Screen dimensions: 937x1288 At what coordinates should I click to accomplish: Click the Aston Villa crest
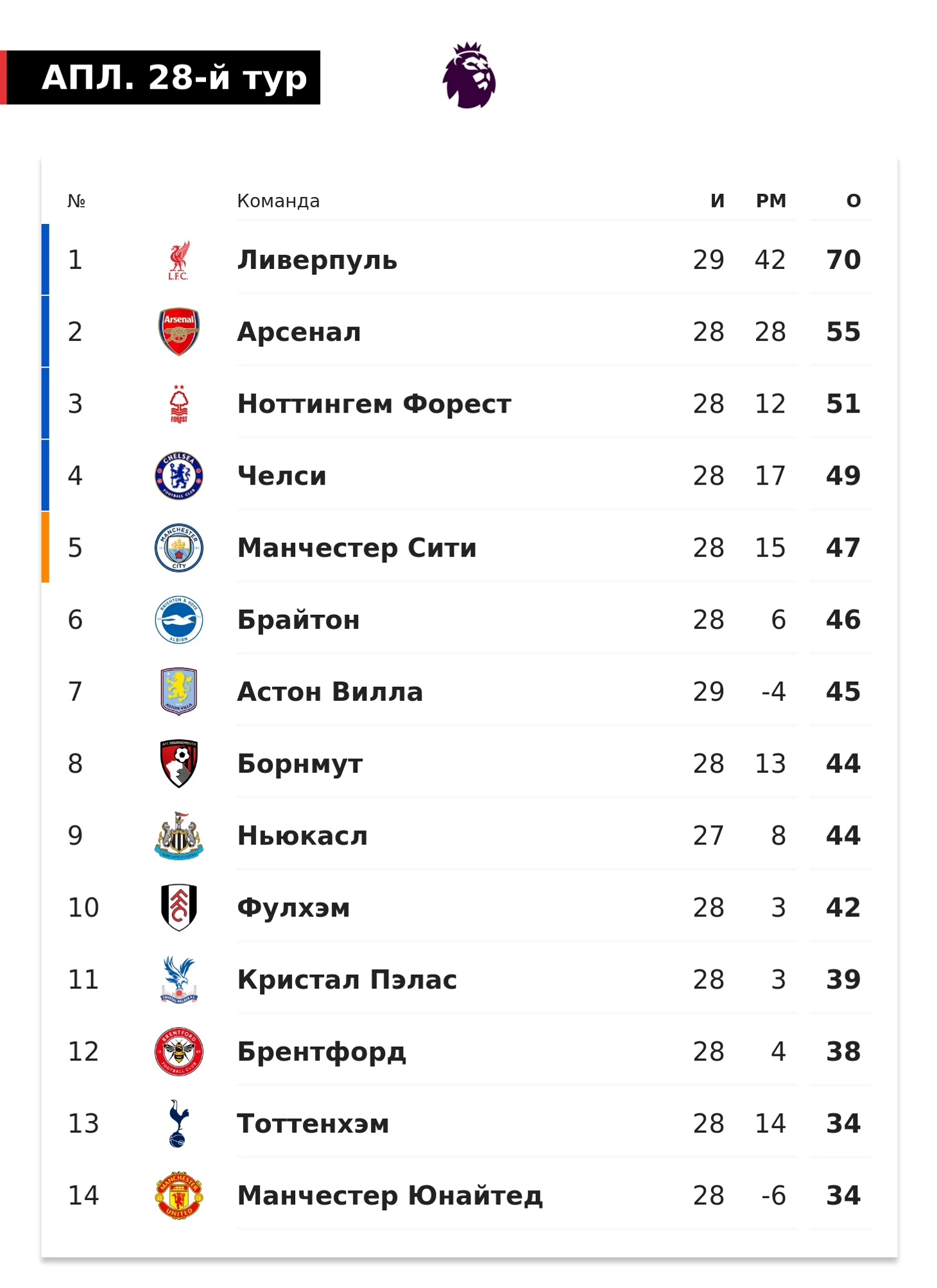pyautogui.click(x=179, y=691)
